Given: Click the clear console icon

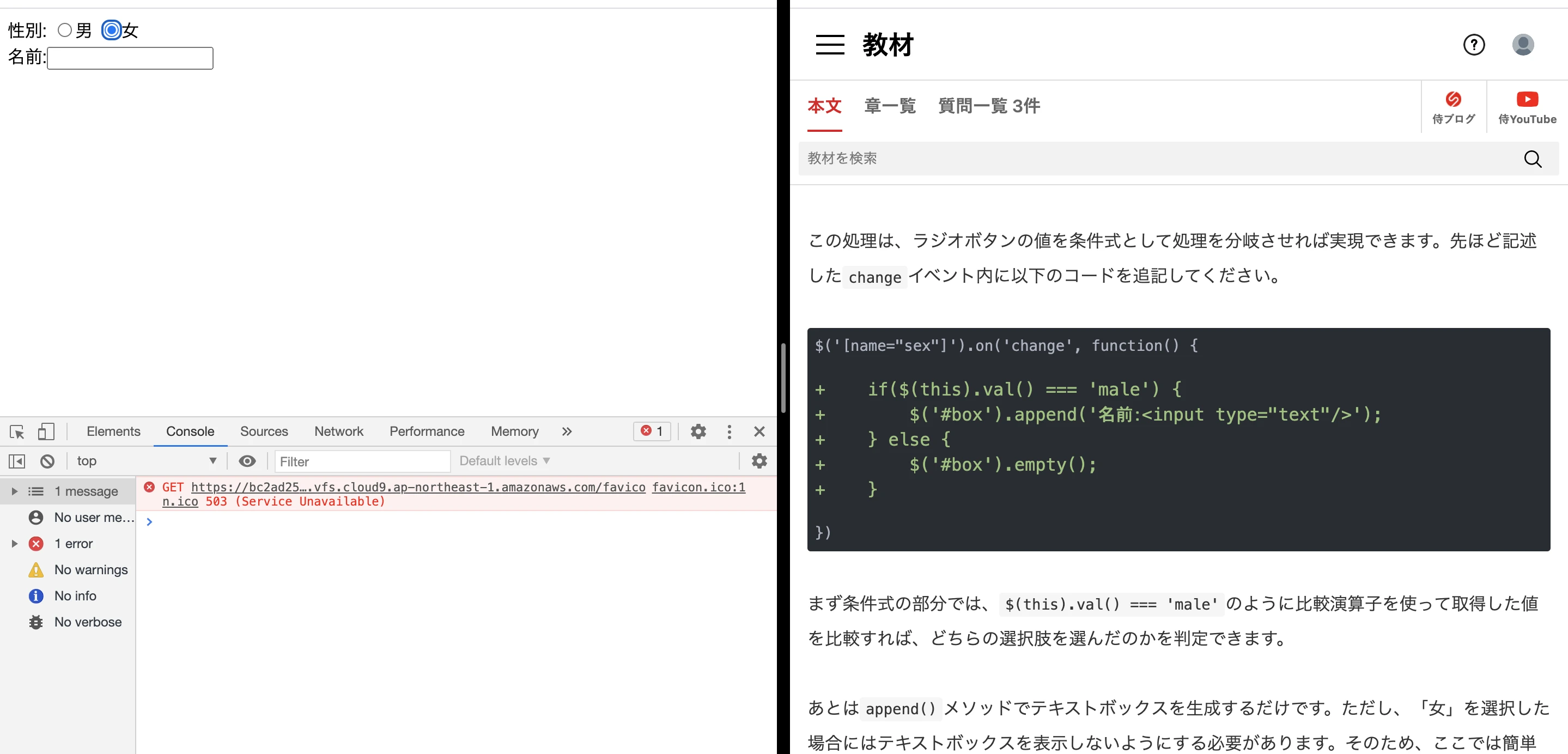Looking at the screenshot, I should (x=47, y=461).
